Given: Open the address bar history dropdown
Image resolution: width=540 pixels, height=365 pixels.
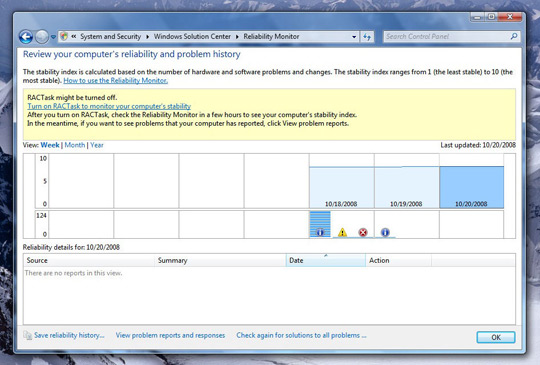Looking at the screenshot, I should [354, 36].
